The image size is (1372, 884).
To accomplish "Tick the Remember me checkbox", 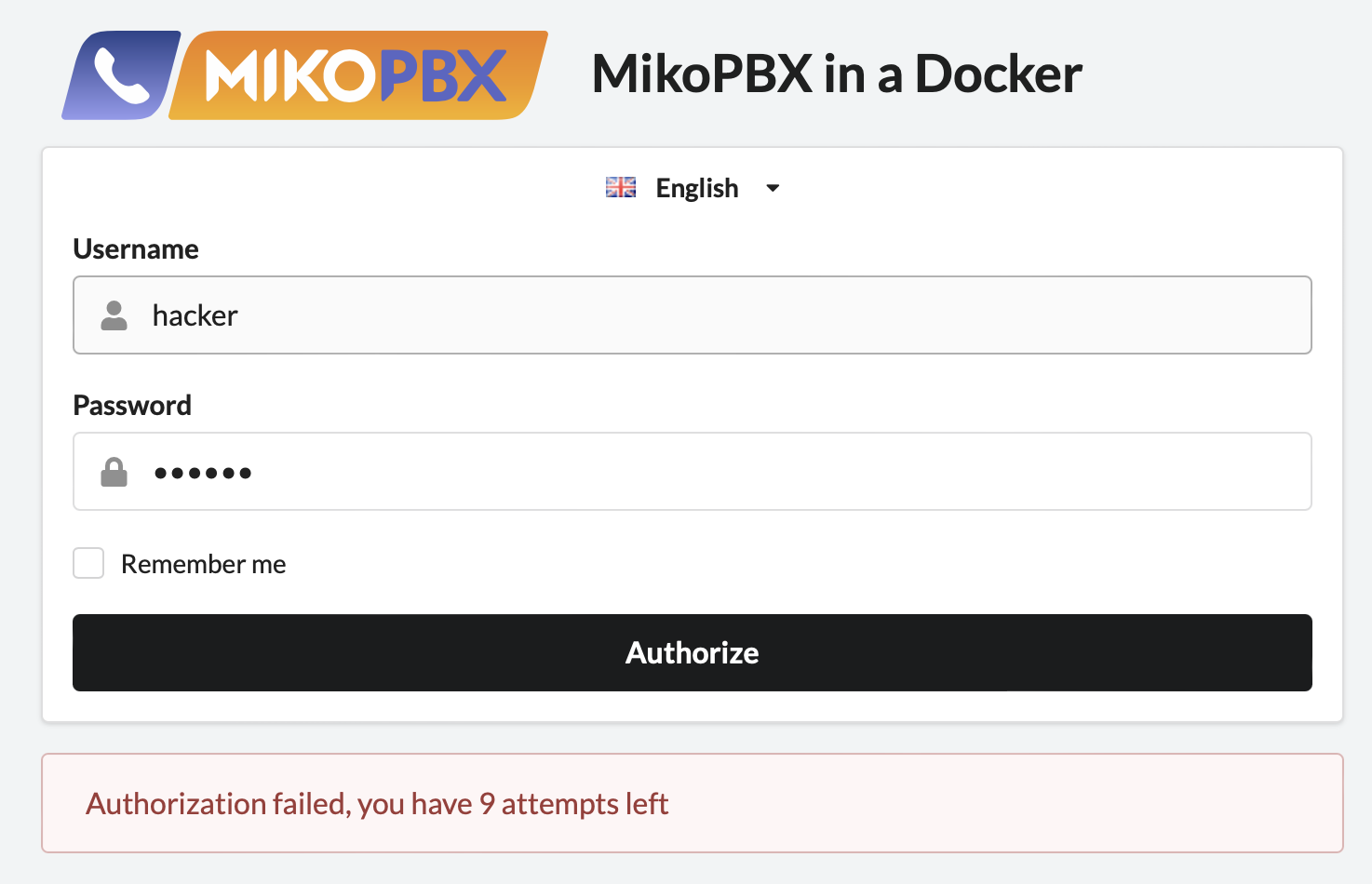I will (88, 563).
